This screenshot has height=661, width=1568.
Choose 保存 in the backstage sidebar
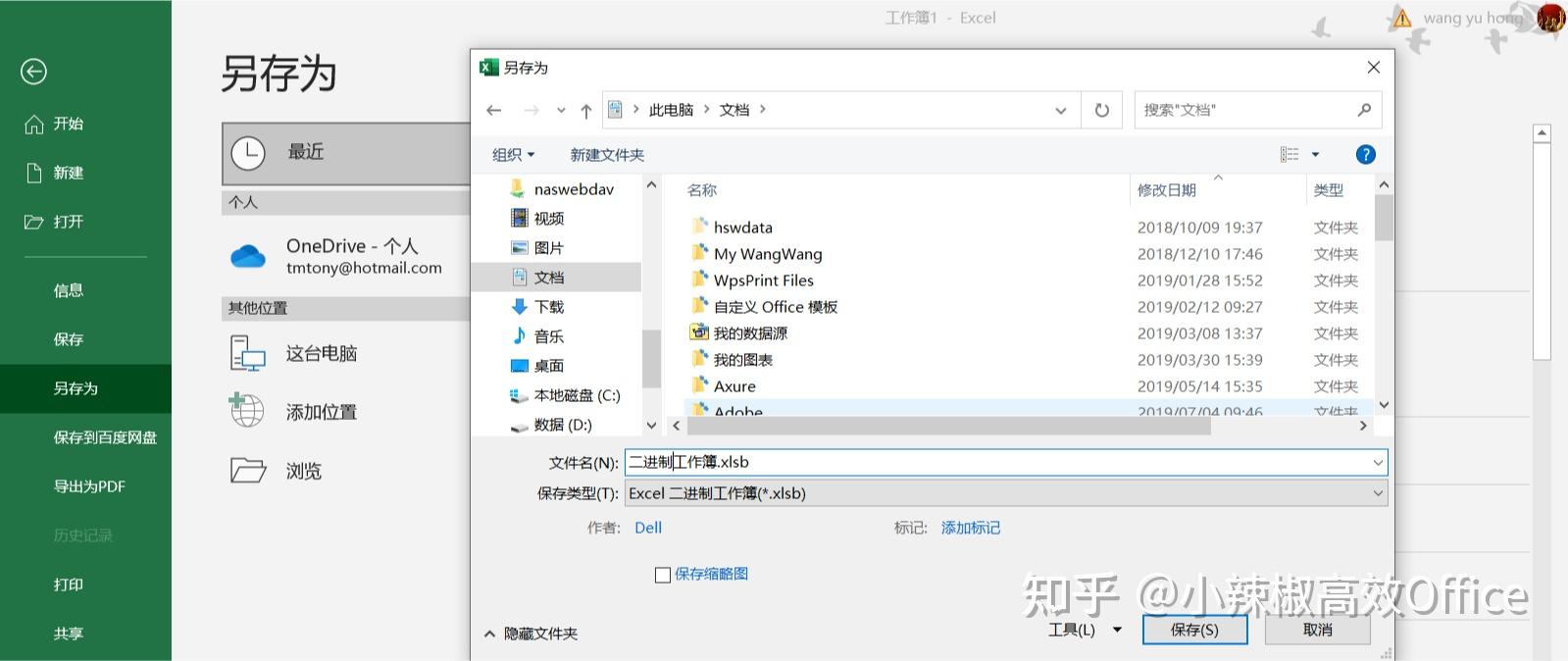(x=69, y=339)
